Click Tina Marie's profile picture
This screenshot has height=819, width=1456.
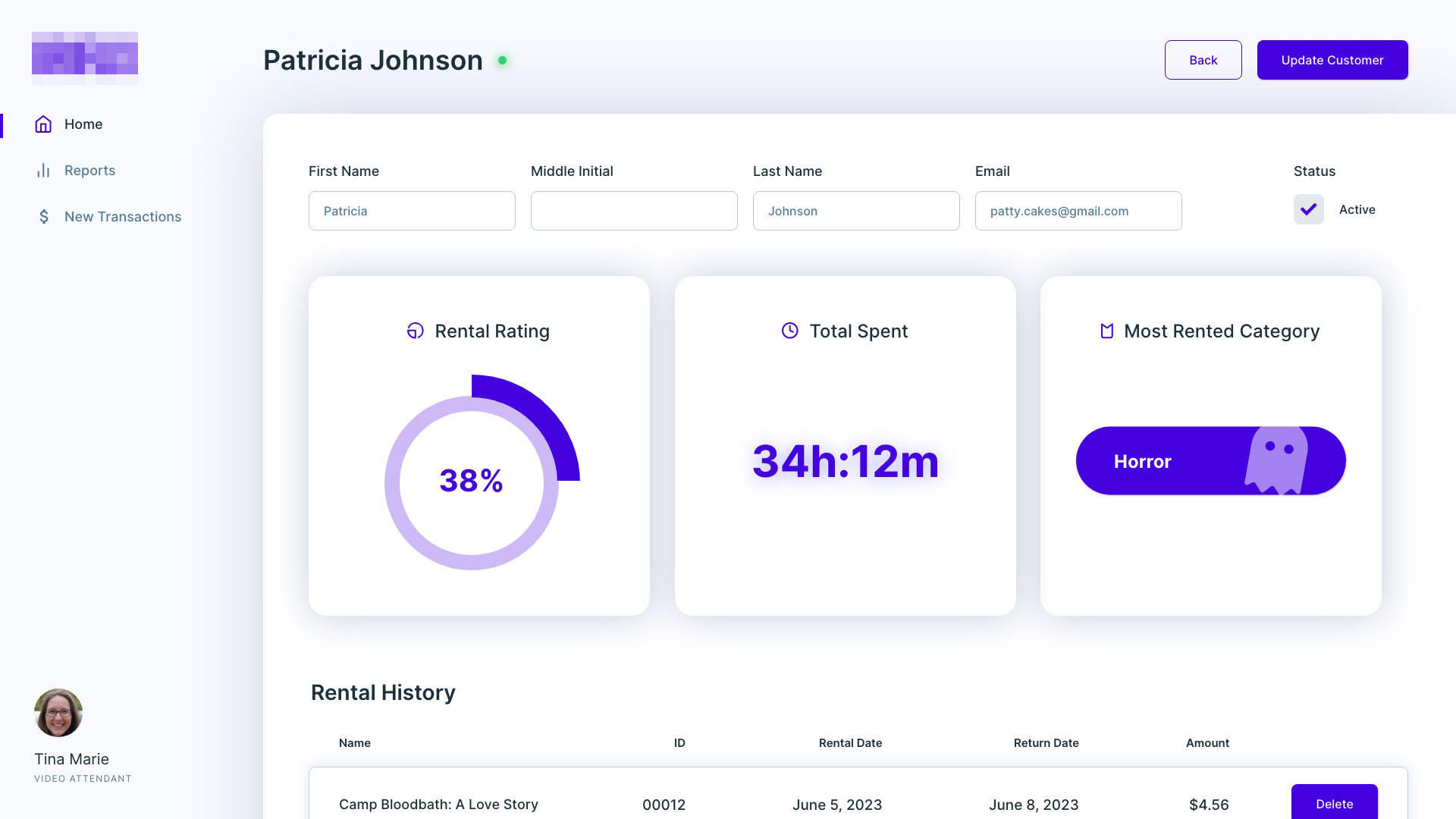click(x=58, y=713)
